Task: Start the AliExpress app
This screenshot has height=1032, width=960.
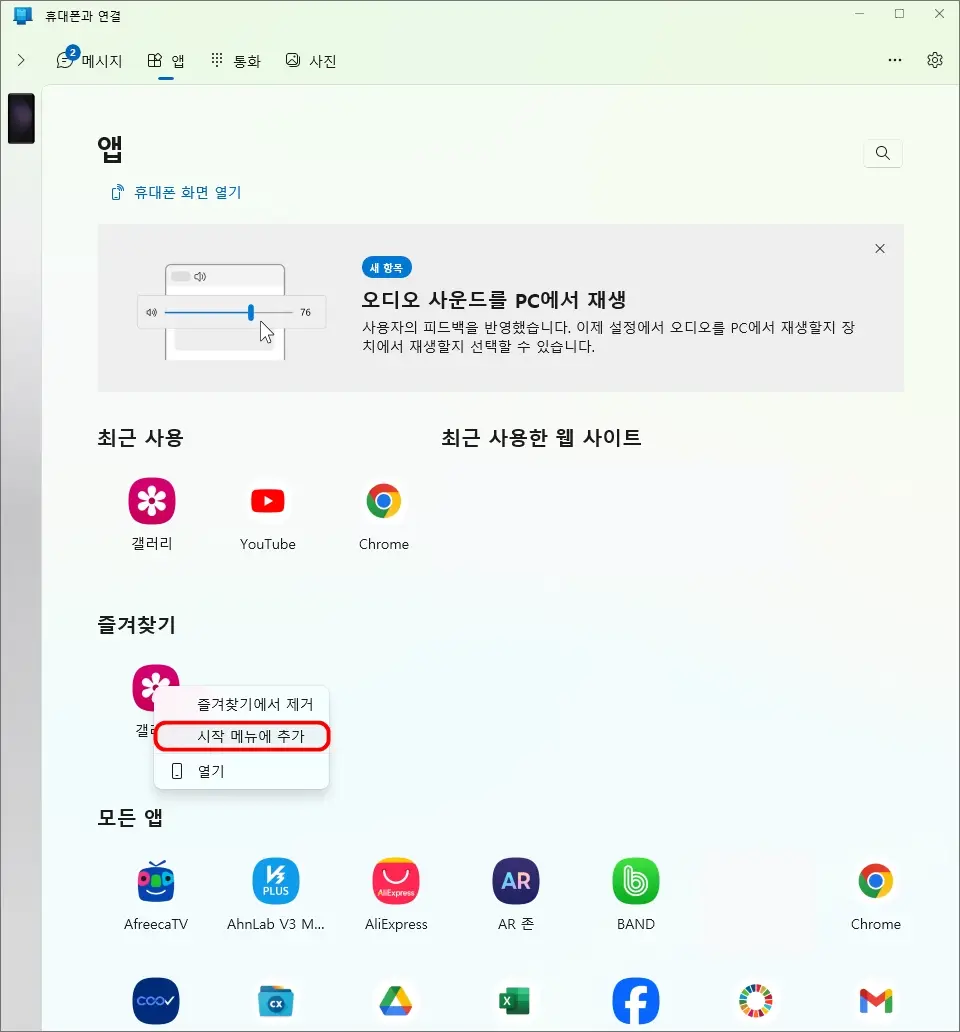Action: pos(395,881)
